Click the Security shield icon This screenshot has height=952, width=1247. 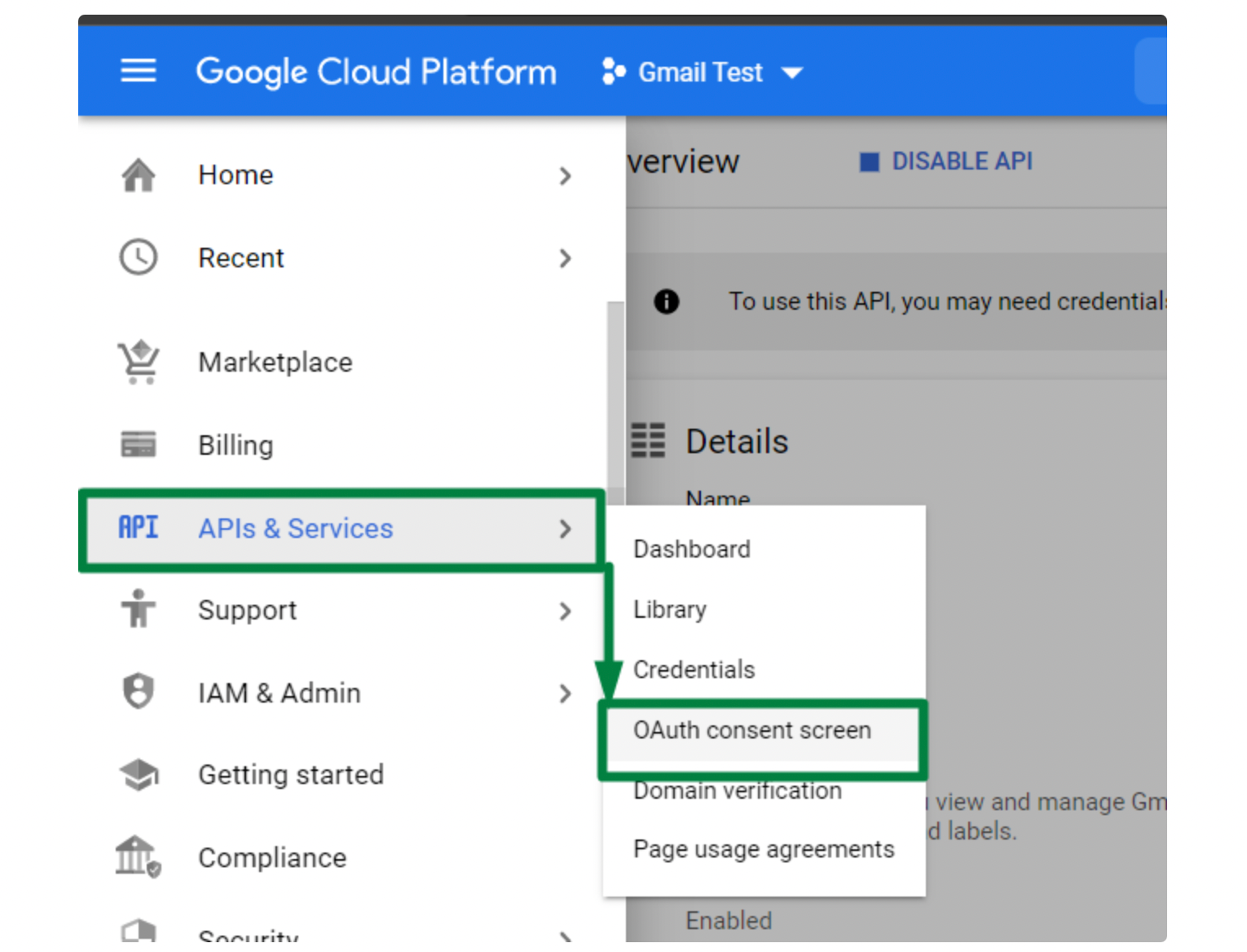pyautogui.click(x=139, y=932)
